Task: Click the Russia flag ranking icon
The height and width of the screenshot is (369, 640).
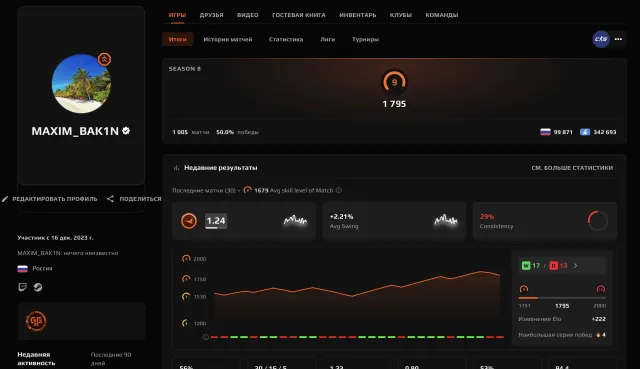Action: [545, 132]
